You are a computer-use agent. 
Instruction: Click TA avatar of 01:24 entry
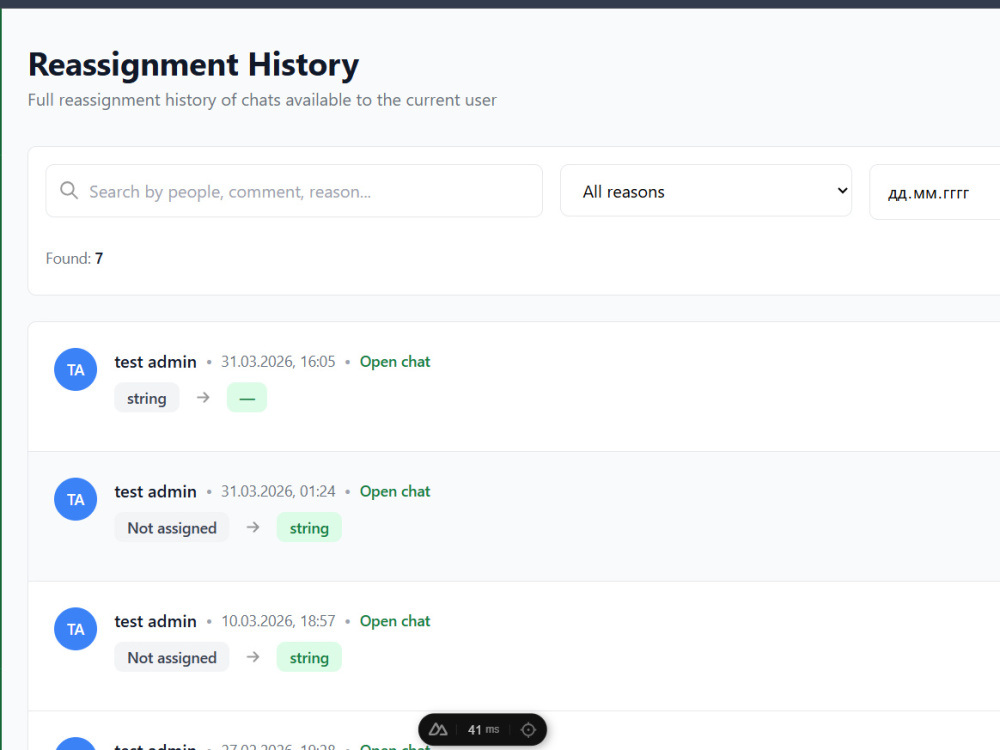click(75, 499)
